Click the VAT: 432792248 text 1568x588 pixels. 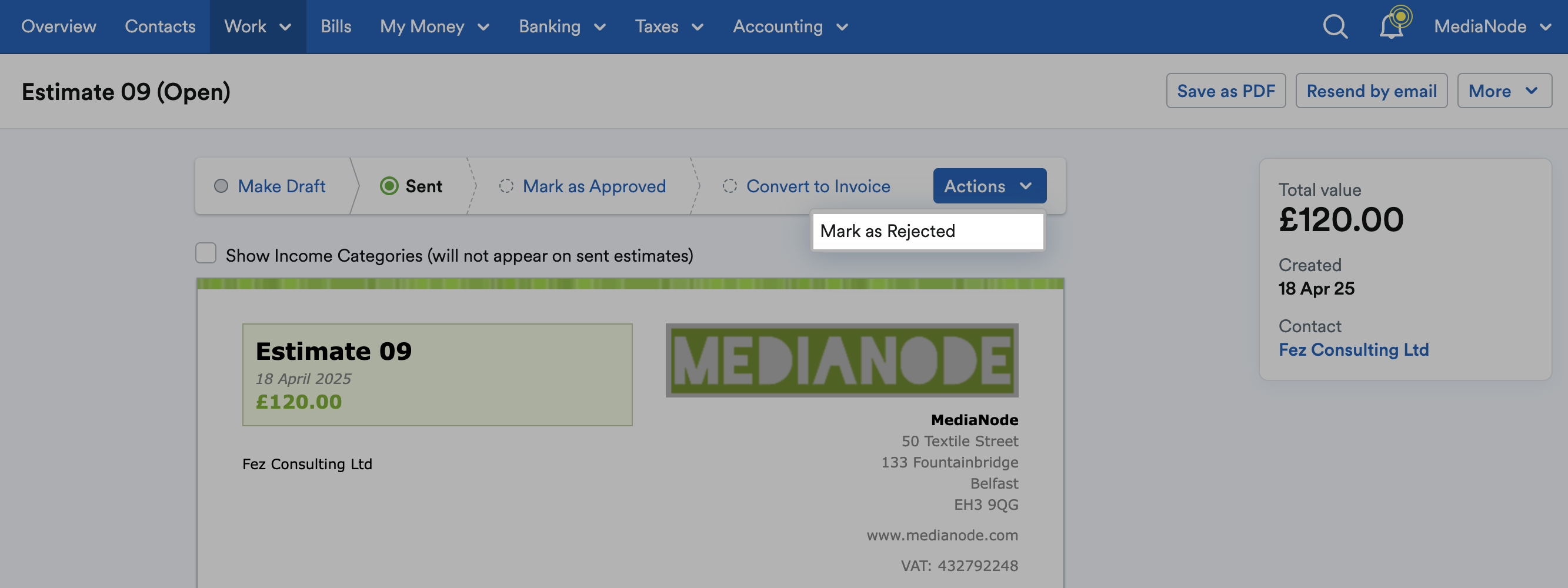pos(959,566)
